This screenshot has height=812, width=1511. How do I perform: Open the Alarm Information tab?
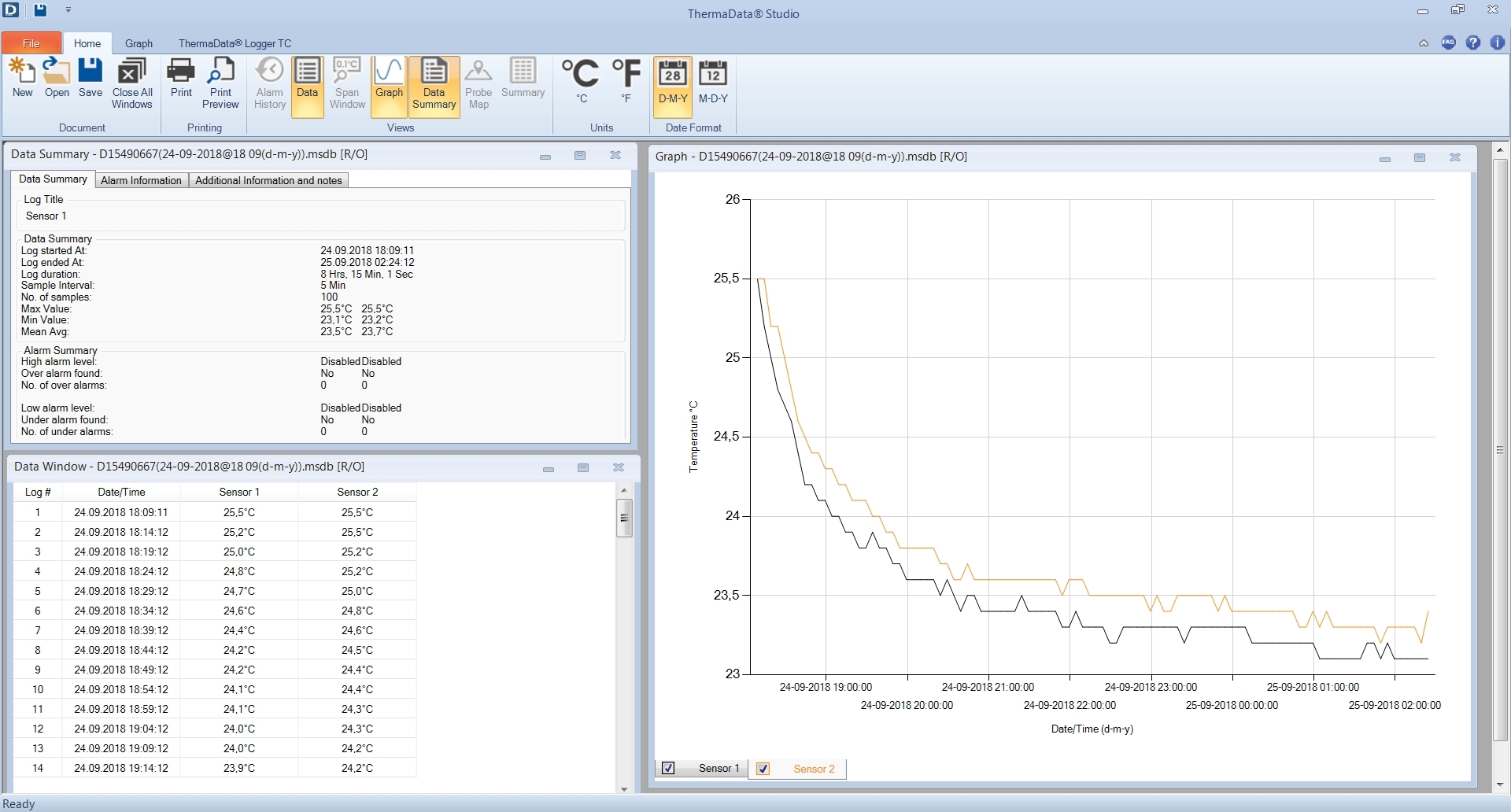coord(141,180)
